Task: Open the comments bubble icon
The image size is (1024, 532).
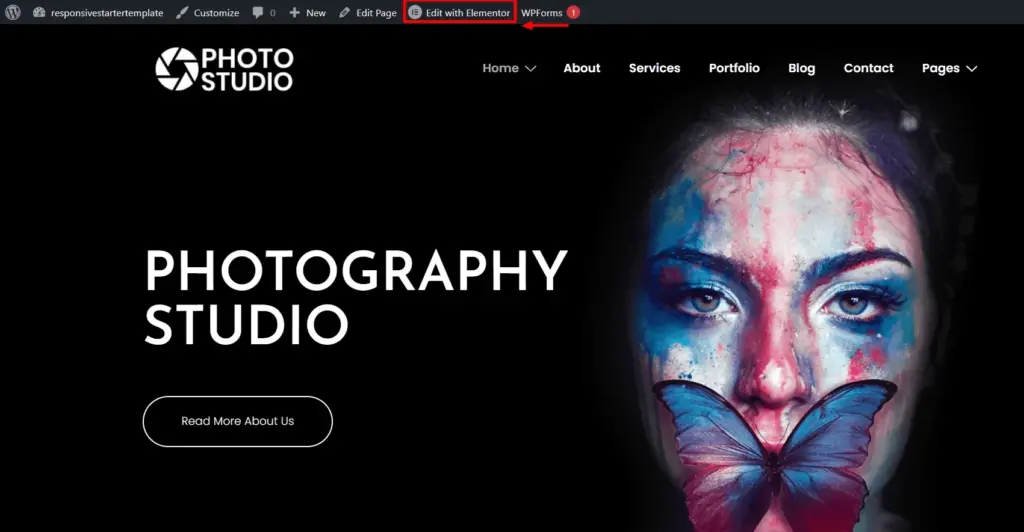Action: tap(258, 13)
